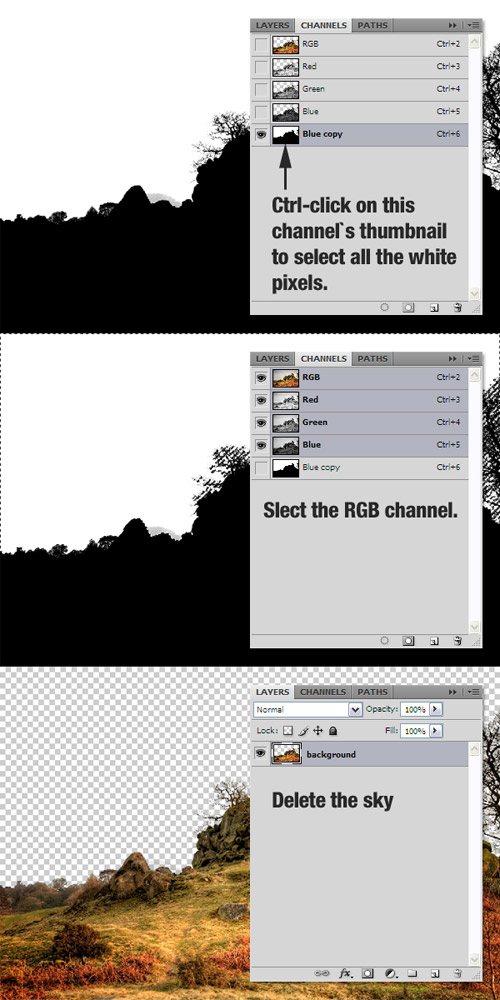Screen dimensions: 500x1000
Task: Load channel as selection in the Ctrl-click instruction panel
Action: coord(385,307)
